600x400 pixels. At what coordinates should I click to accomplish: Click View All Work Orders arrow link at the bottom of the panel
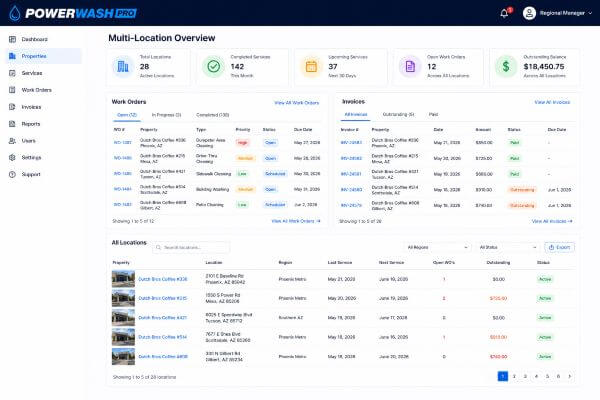tap(296, 221)
